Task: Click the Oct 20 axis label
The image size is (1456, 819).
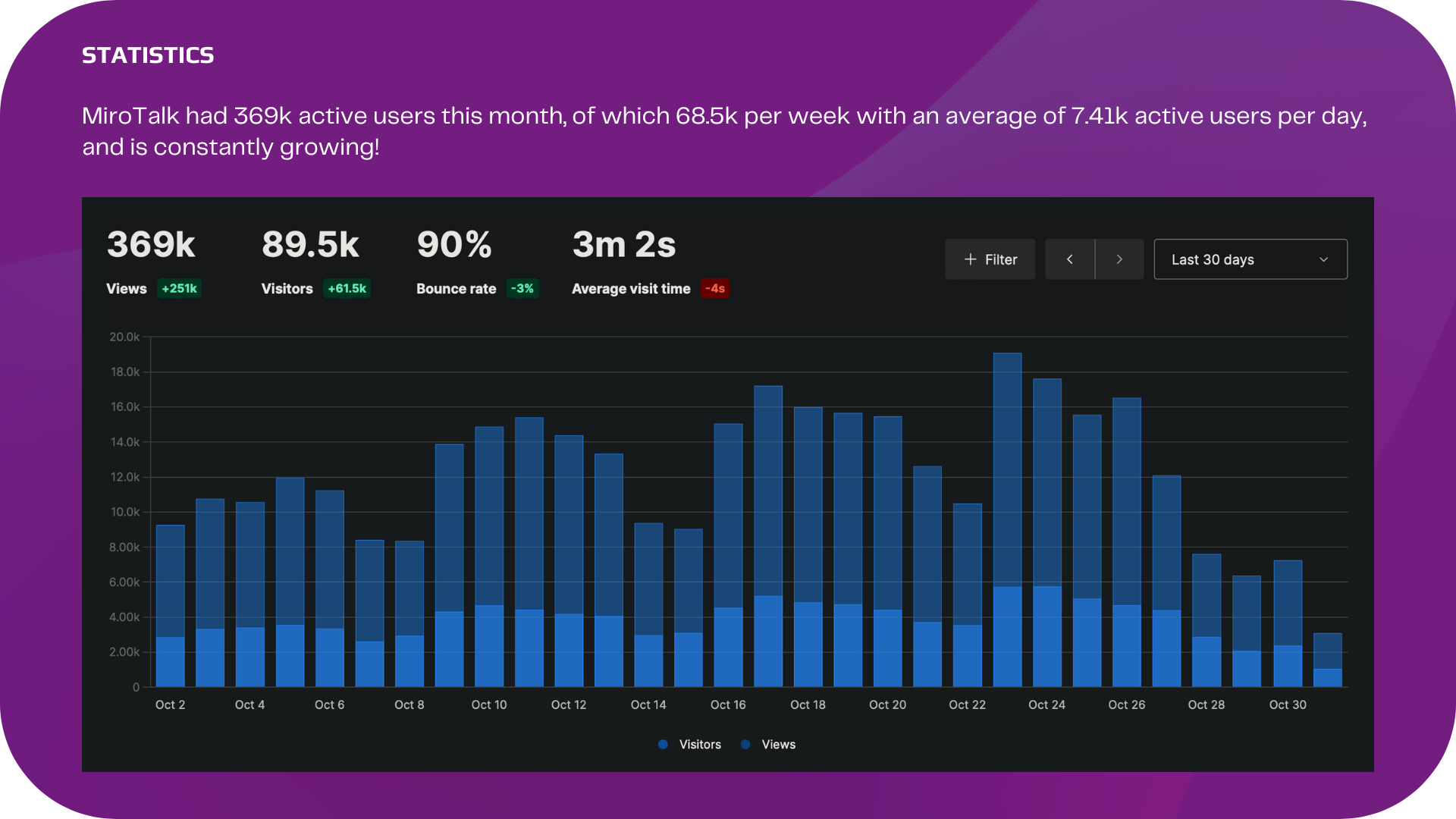Action: (887, 704)
